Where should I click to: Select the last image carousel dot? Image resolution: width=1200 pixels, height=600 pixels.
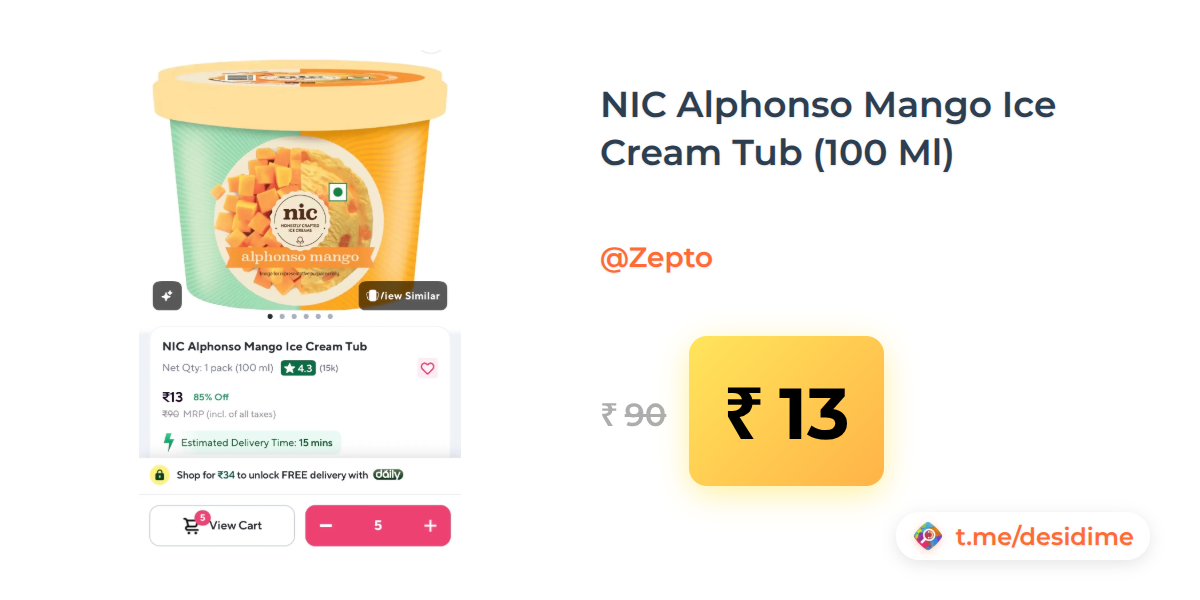330,316
